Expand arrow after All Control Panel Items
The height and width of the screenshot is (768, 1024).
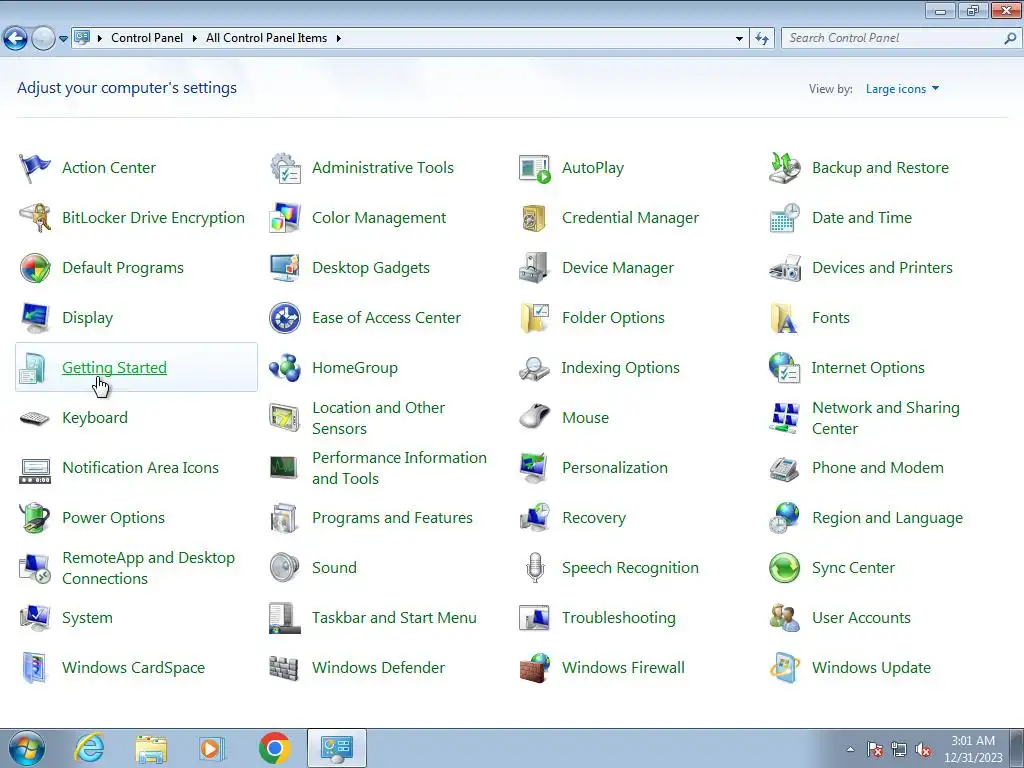[x=338, y=39]
